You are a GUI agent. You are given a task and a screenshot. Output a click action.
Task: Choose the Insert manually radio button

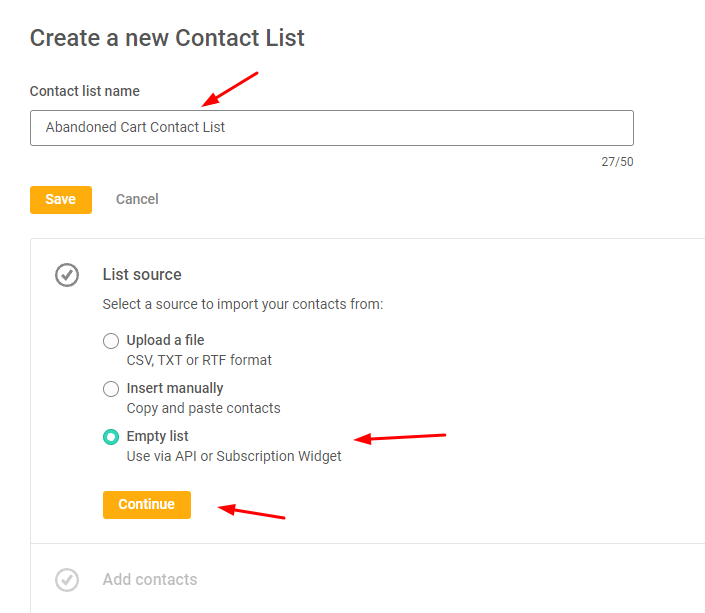(111, 389)
